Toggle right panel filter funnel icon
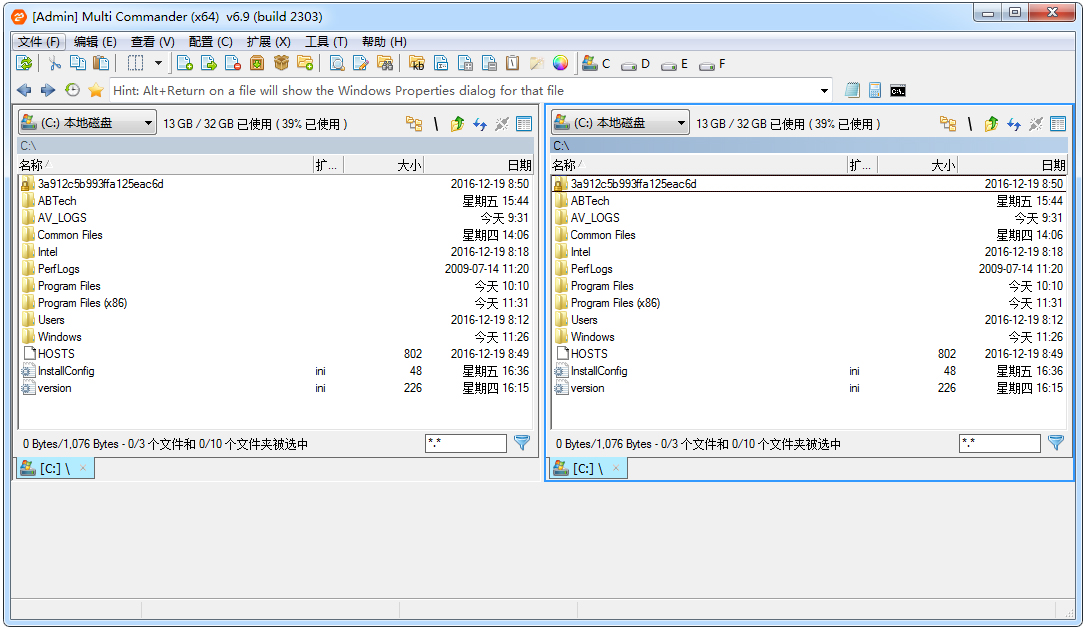The image size is (1085, 630). pos(1057,443)
